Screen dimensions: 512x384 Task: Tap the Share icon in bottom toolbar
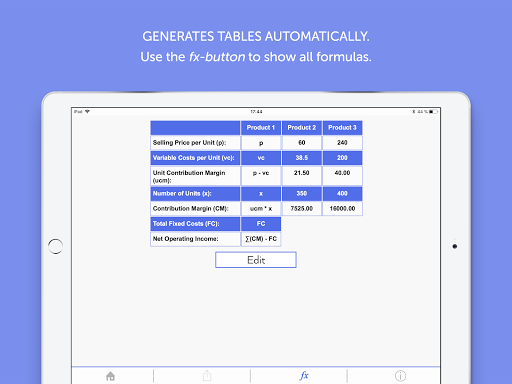click(207, 376)
